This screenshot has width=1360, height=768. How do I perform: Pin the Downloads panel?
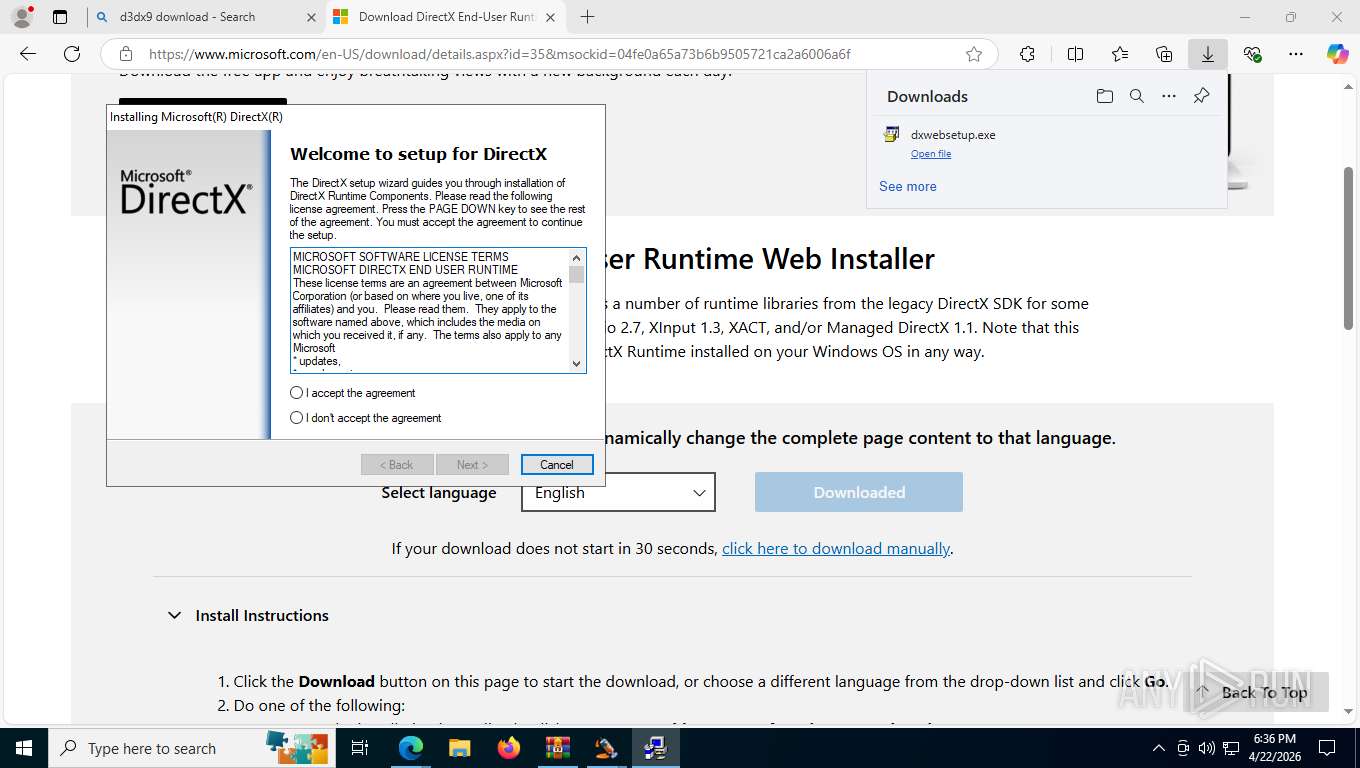coord(1201,96)
